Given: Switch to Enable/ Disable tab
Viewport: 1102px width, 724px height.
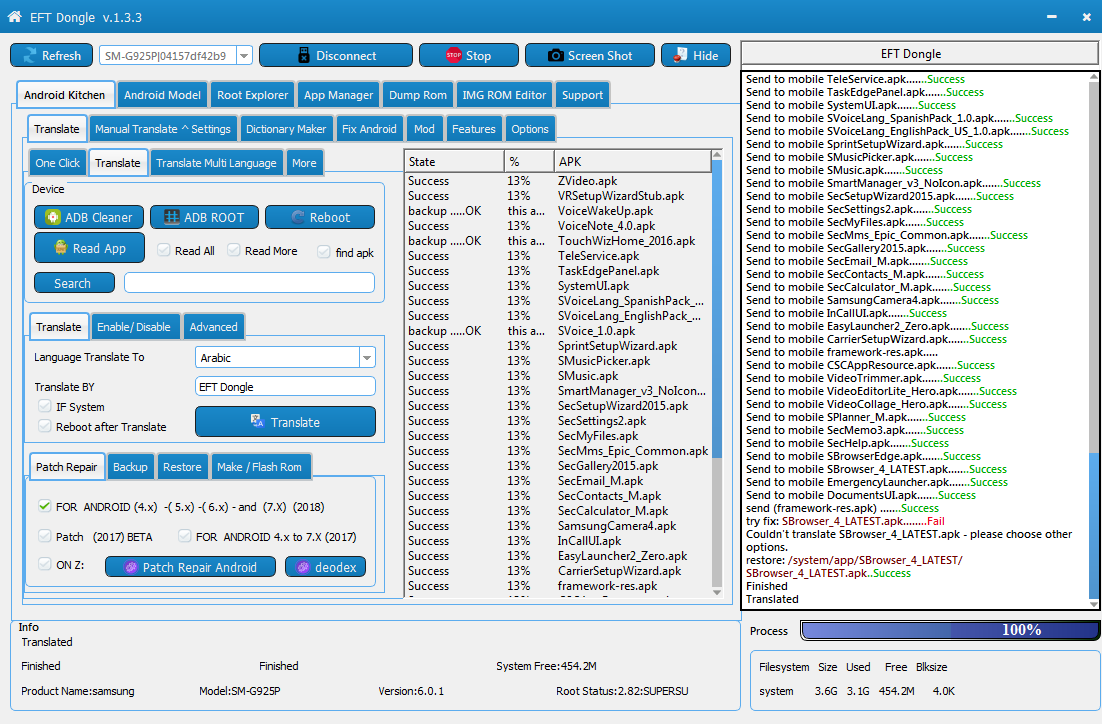Looking at the screenshot, I should tap(134, 327).
